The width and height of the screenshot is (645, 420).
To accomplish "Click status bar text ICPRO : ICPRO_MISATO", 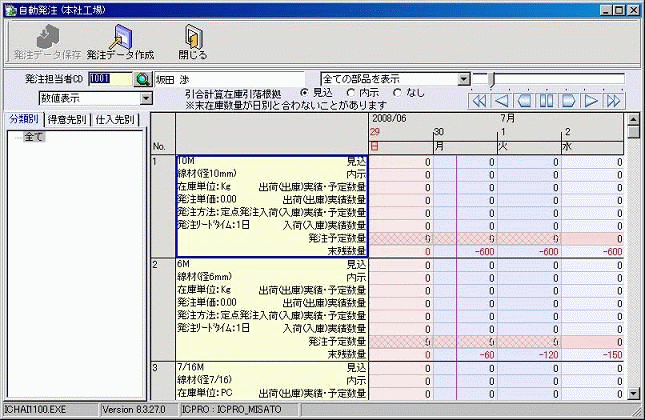I will [232, 410].
